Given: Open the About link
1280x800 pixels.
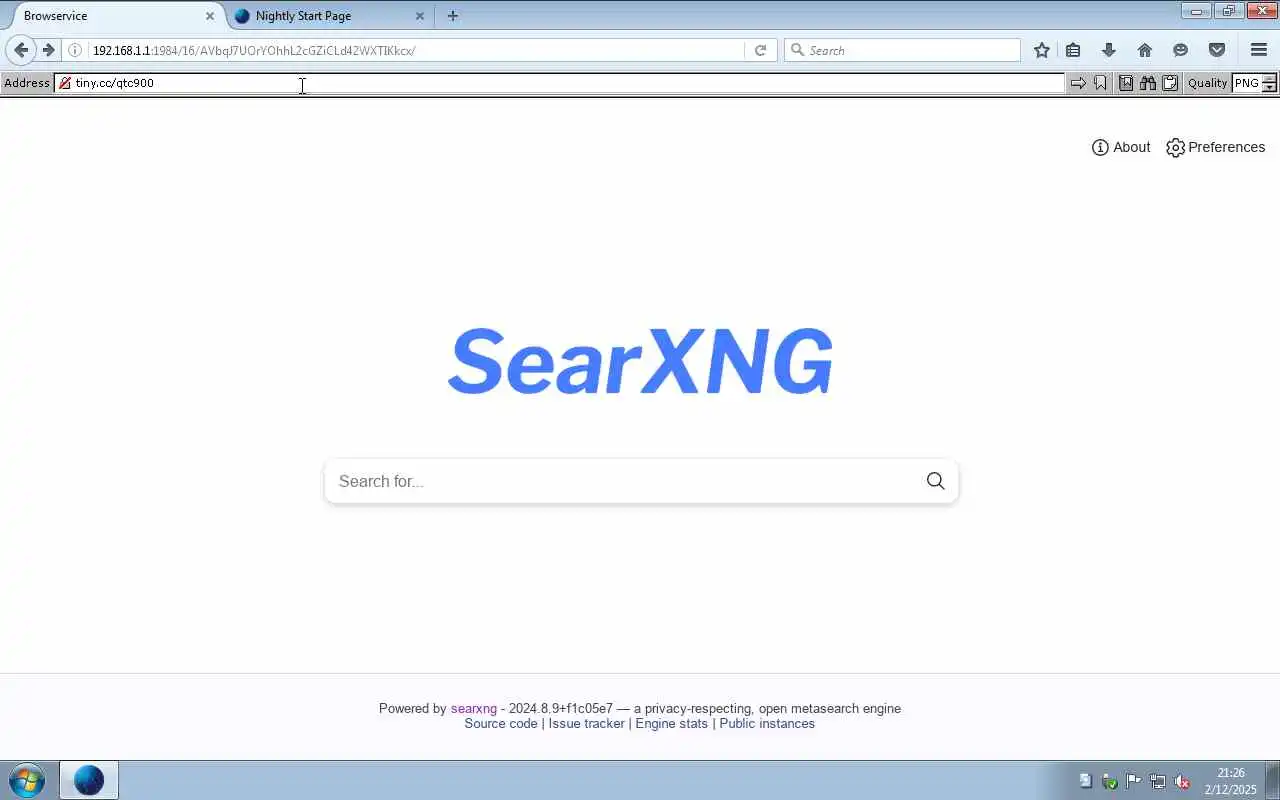Looking at the screenshot, I should click(1121, 147).
